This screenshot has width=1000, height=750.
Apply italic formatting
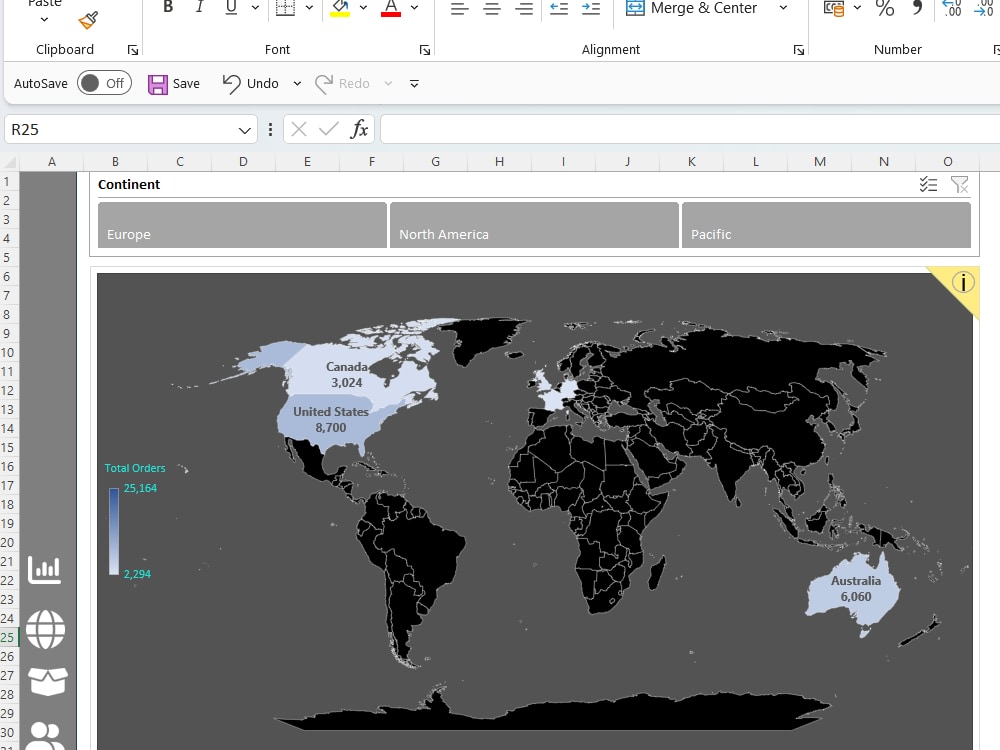click(x=200, y=7)
